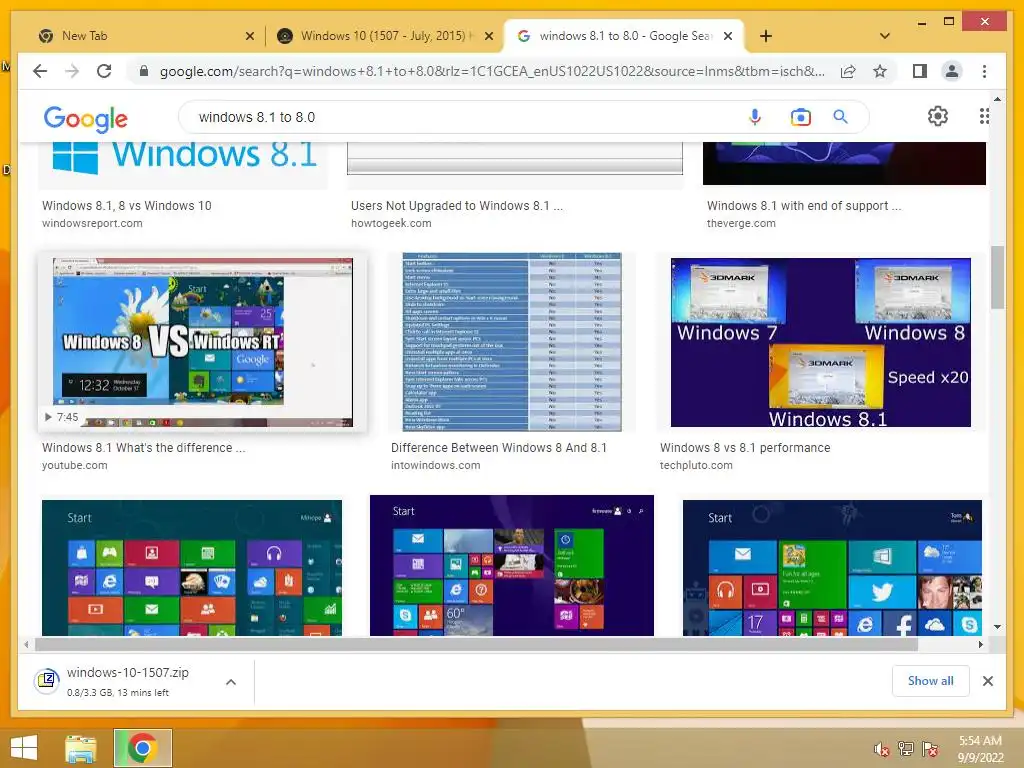This screenshot has height=768, width=1024.
Task: Open the blue comparison table thumbnail
Action: pyautogui.click(x=512, y=342)
